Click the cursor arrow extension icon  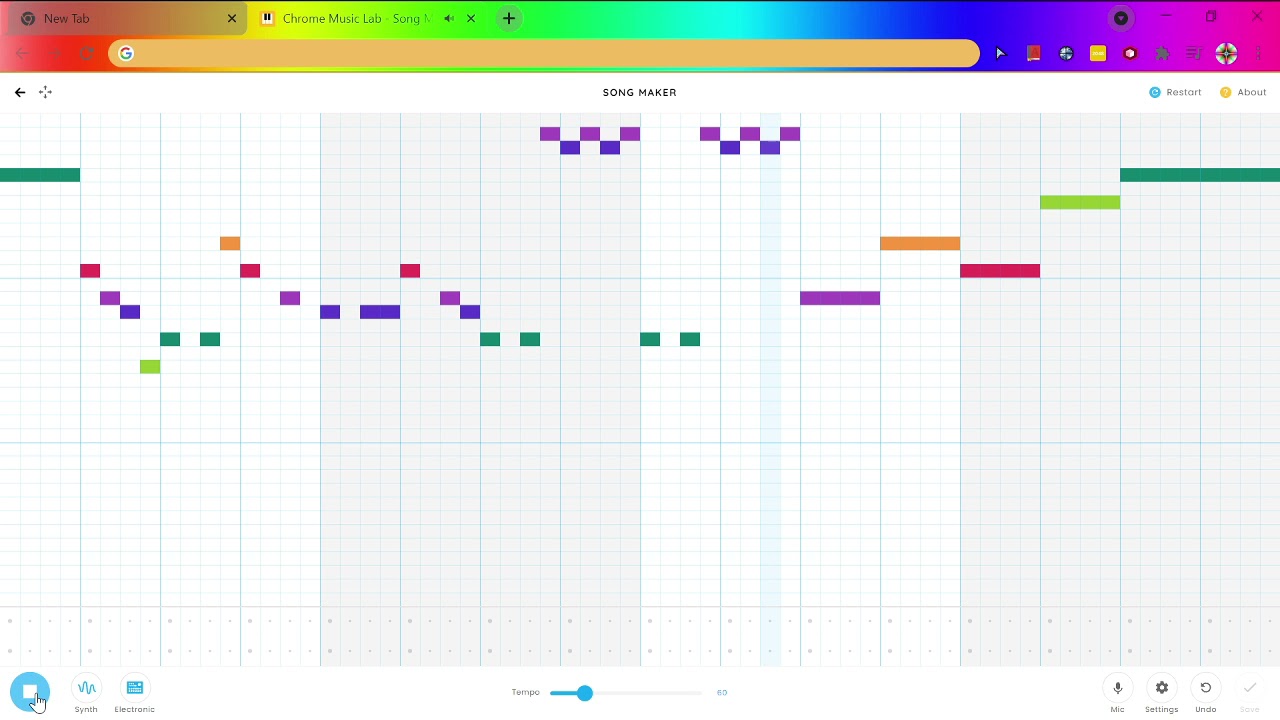(1001, 53)
